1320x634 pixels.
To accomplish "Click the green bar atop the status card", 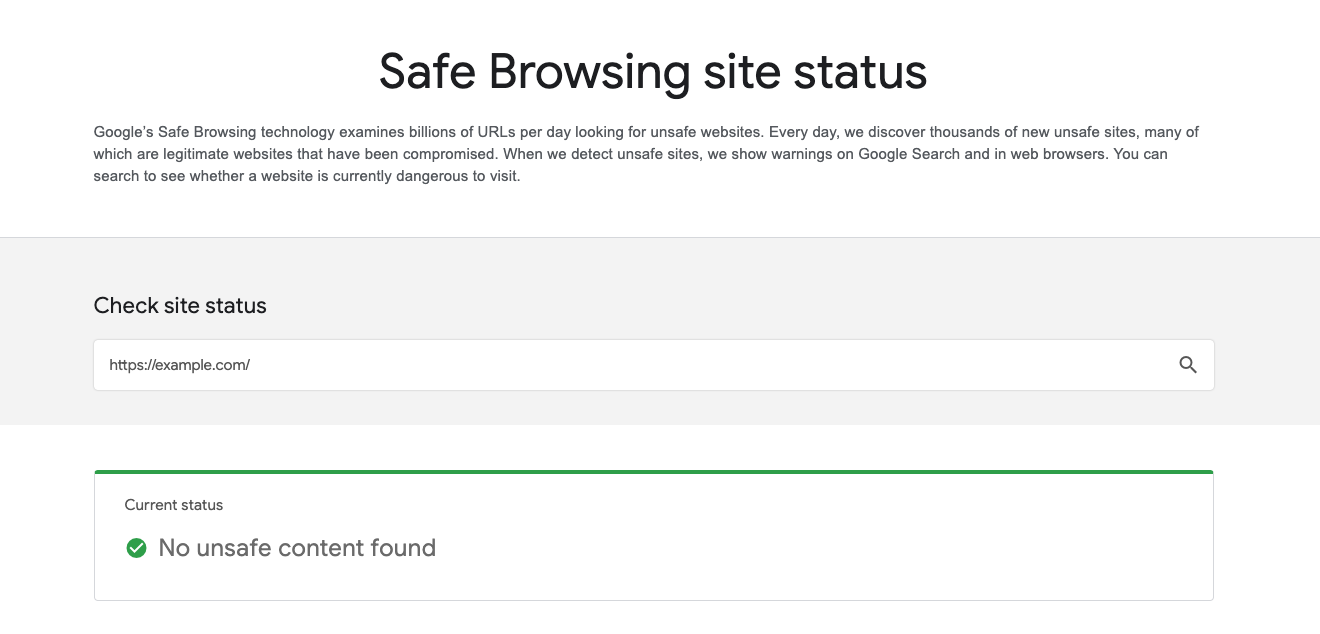I will (x=652, y=470).
